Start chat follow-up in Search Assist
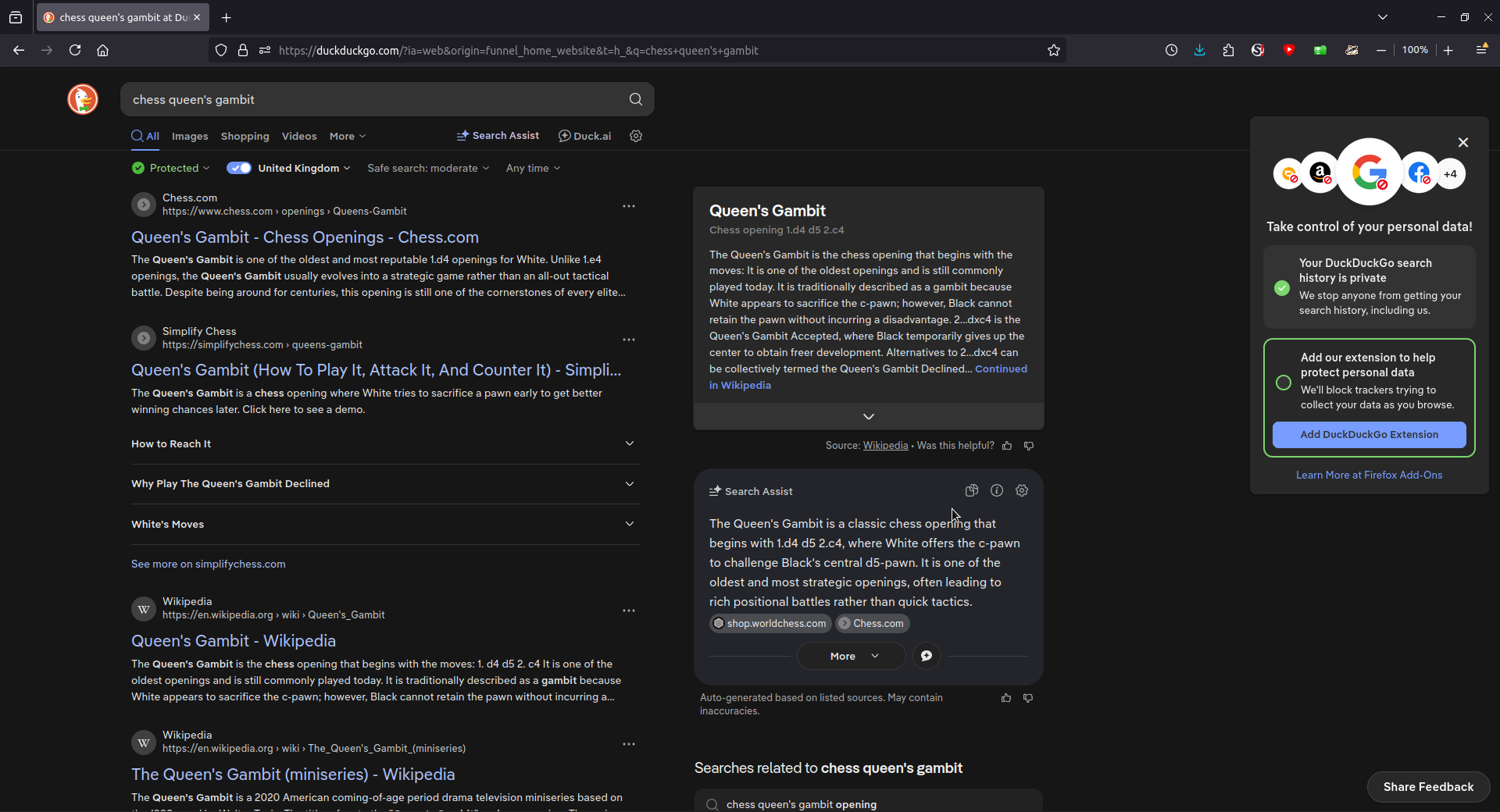The height and width of the screenshot is (812, 1500). tap(927, 656)
